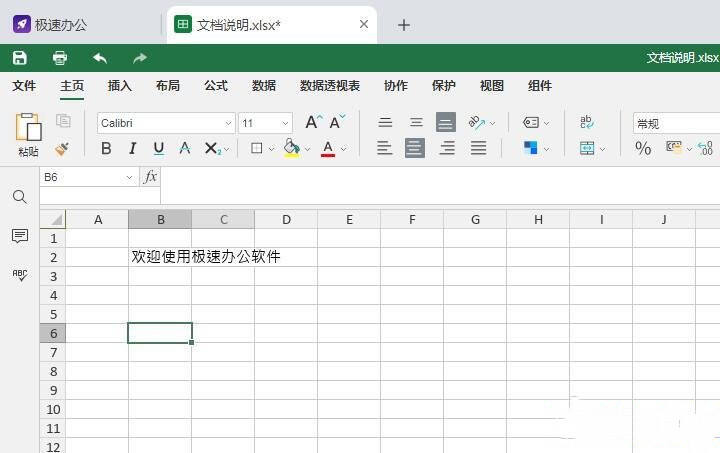Click the 粘贴 paste button
Viewport: 720px width, 453px height.
point(28,135)
